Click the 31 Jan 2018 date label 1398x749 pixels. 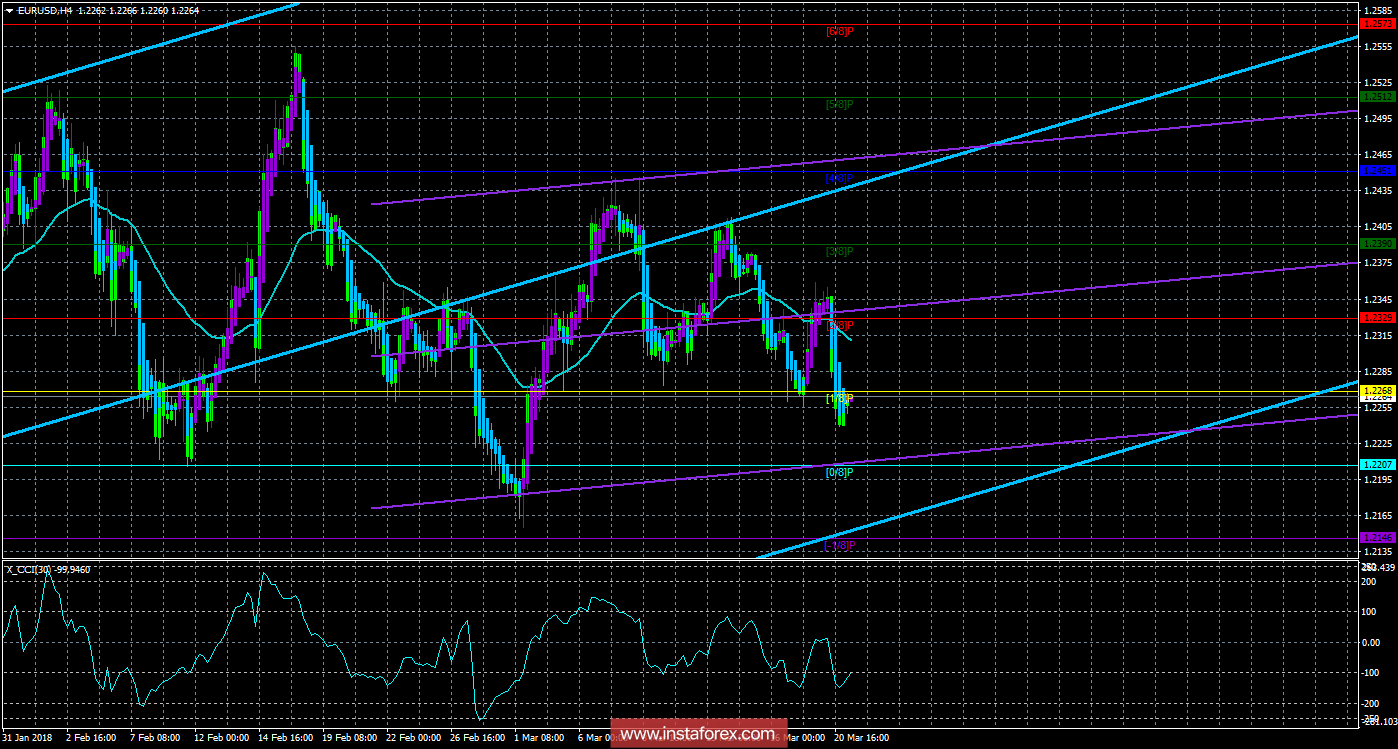pos(28,738)
